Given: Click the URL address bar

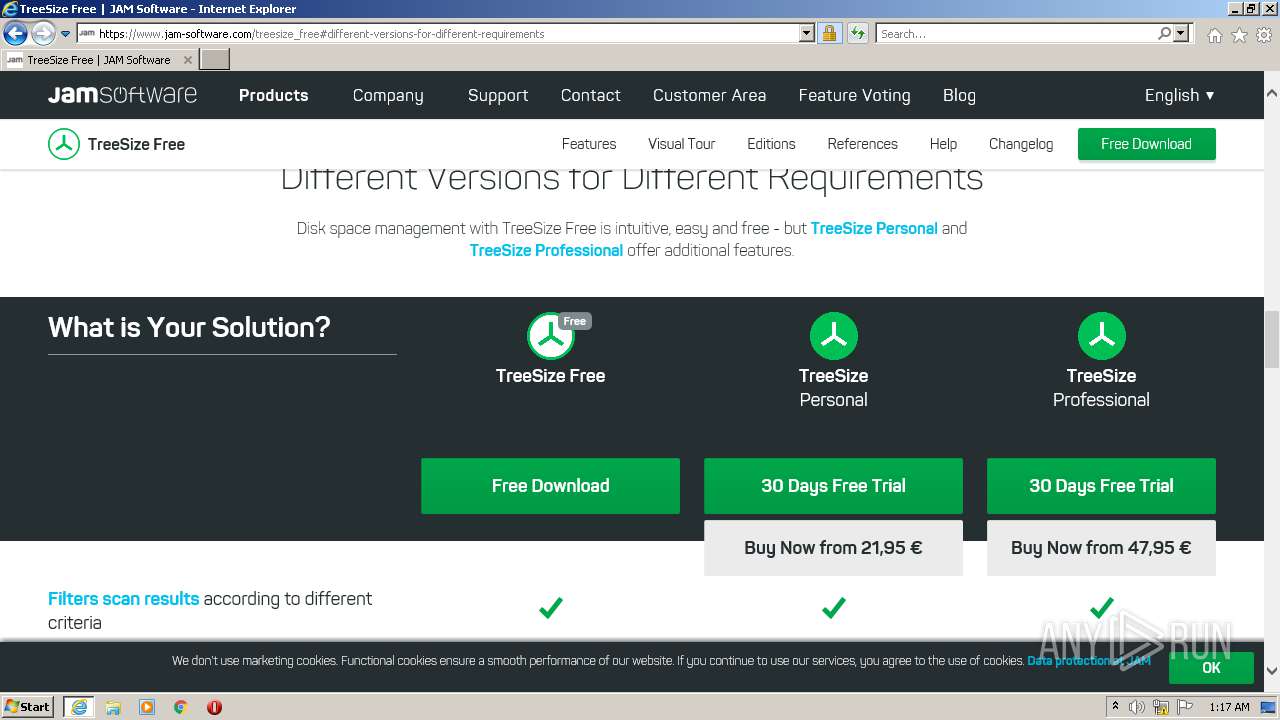Looking at the screenshot, I should [x=438, y=33].
